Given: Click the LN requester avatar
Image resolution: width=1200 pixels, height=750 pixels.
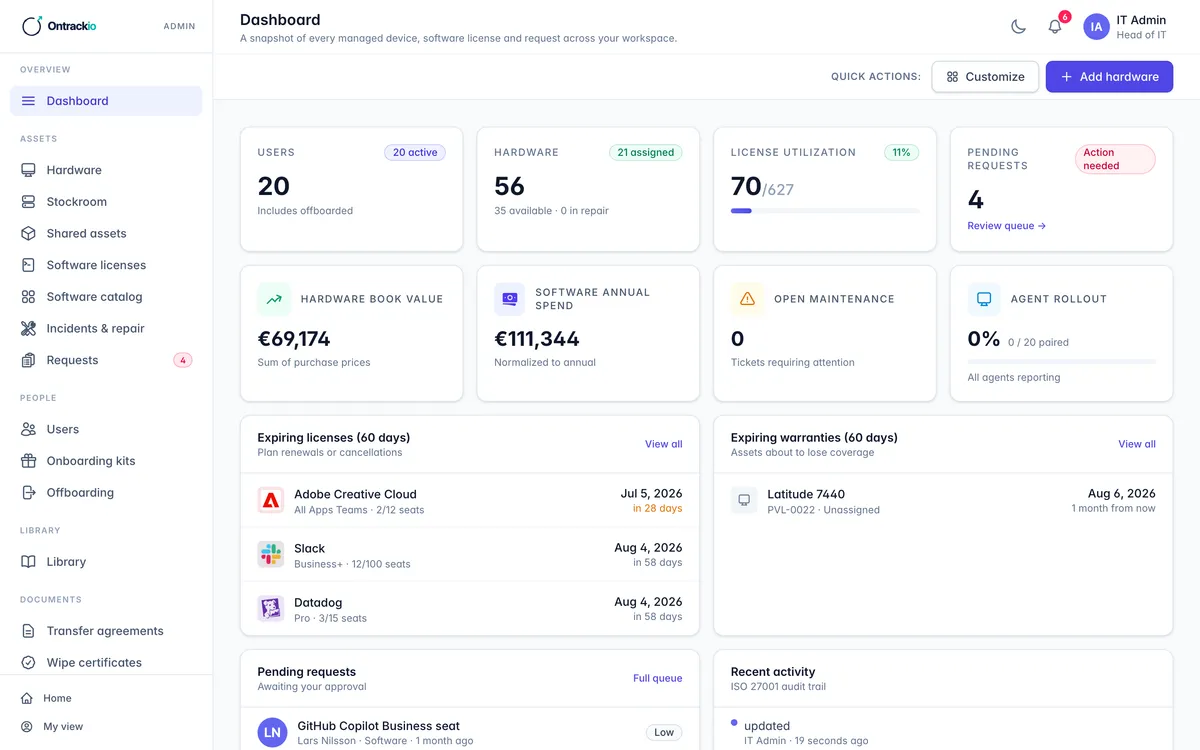Looking at the screenshot, I should point(272,733).
